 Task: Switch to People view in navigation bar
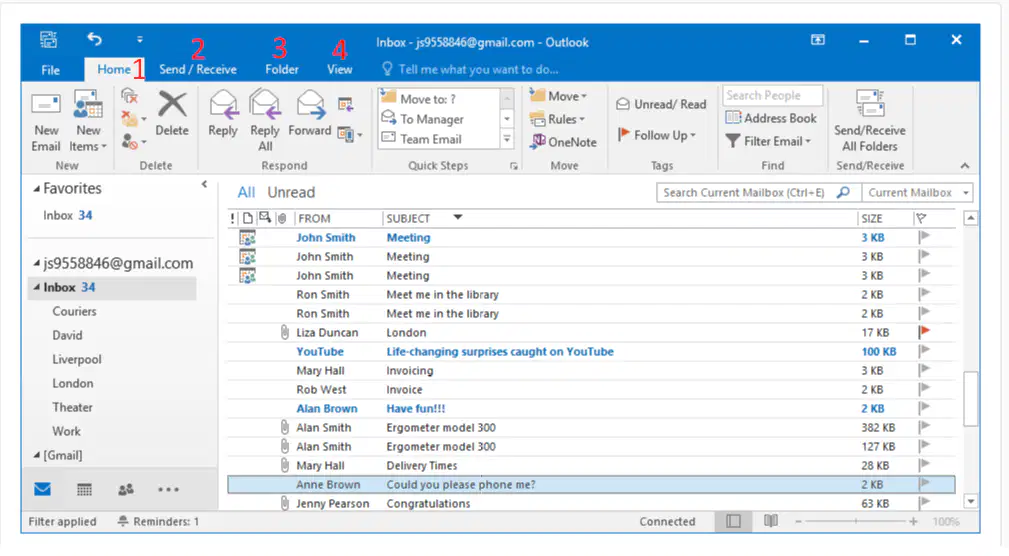coord(126,490)
